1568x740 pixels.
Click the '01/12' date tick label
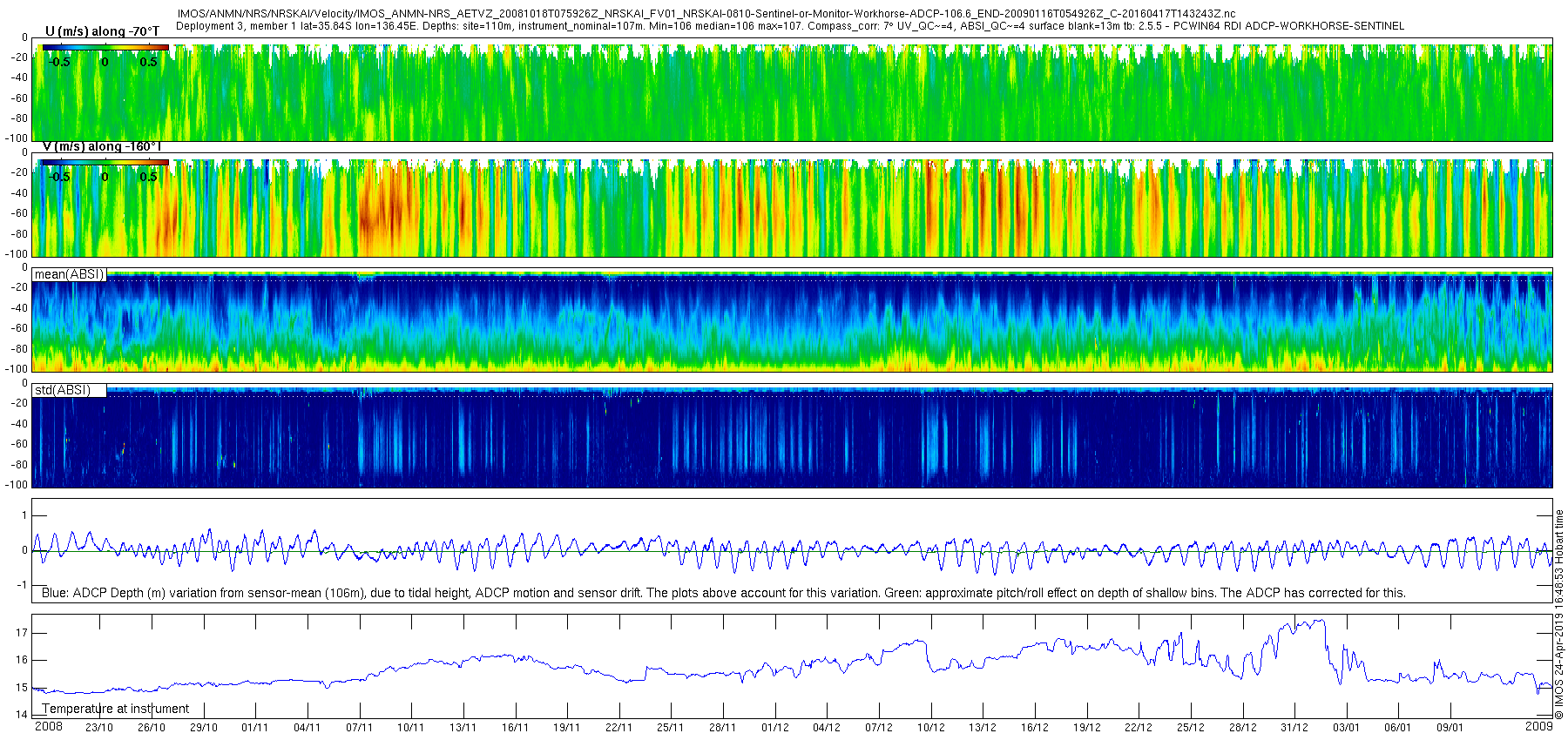[775, 728]
